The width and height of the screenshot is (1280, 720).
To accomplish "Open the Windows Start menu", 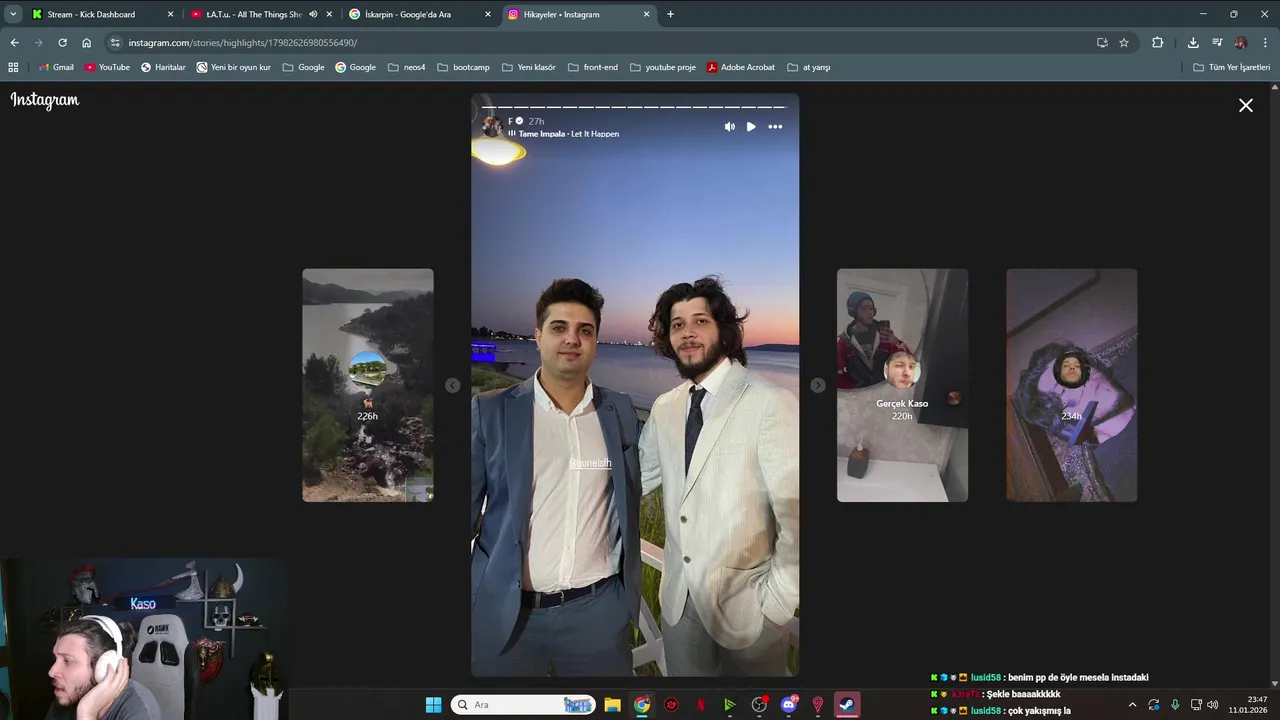I will point(433,705).
